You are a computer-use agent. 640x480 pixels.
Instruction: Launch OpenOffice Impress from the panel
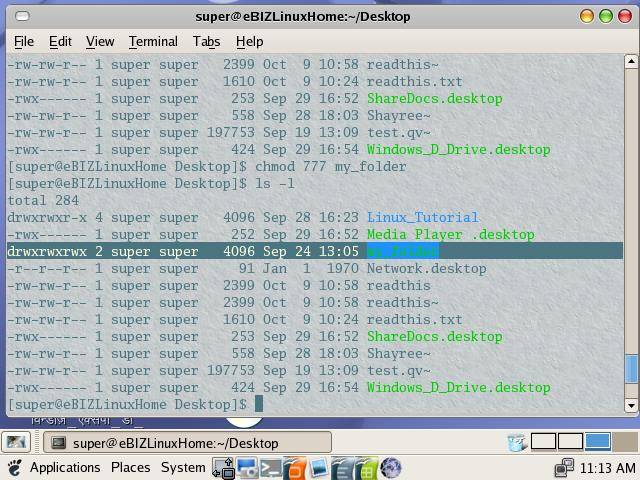coord(294,467)
